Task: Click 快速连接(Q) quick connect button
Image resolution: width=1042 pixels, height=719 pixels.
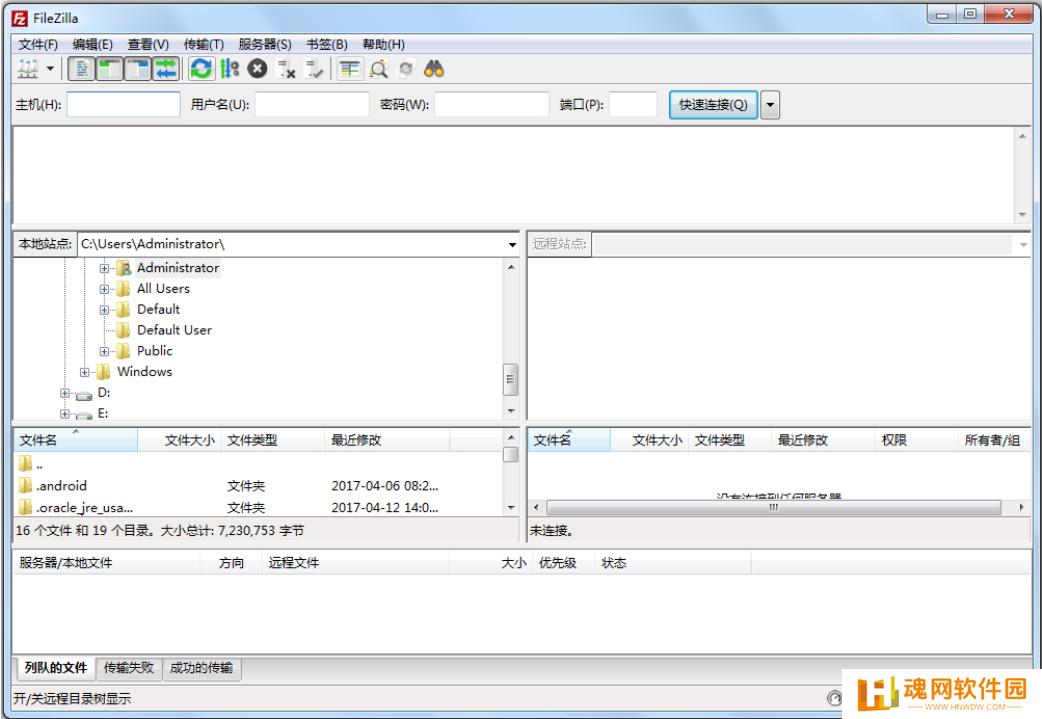Action: [713, 104]
